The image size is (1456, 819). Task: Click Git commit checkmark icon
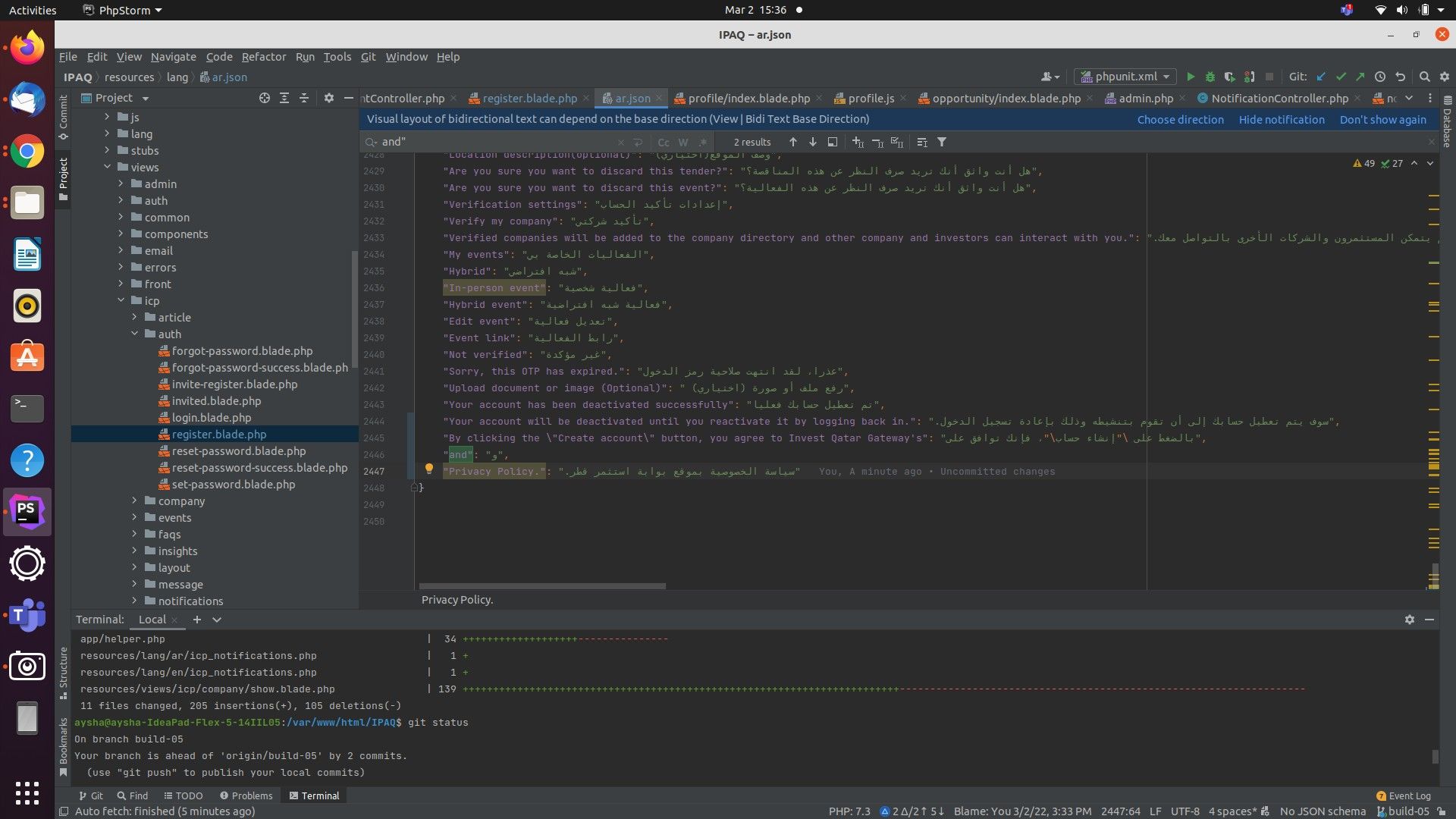point(1341,77)
